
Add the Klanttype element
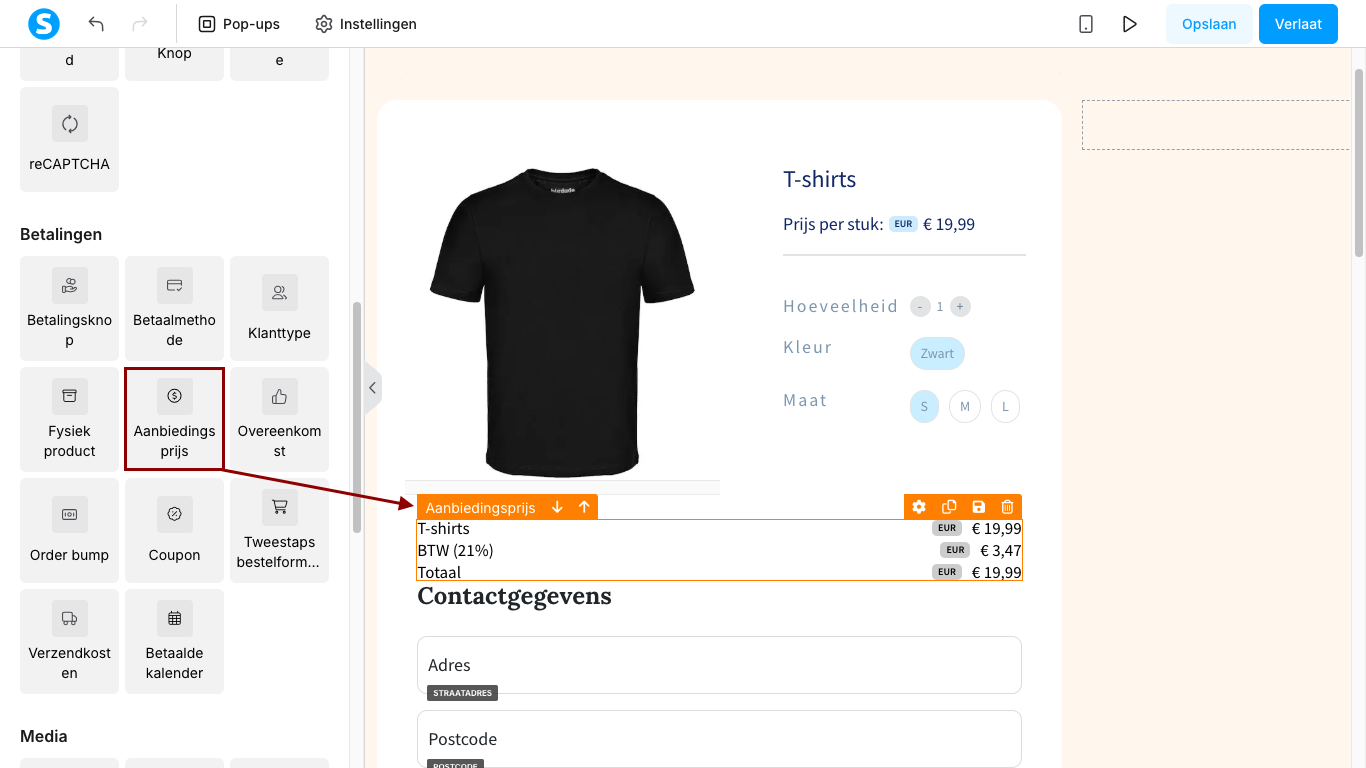pos(279,308)
